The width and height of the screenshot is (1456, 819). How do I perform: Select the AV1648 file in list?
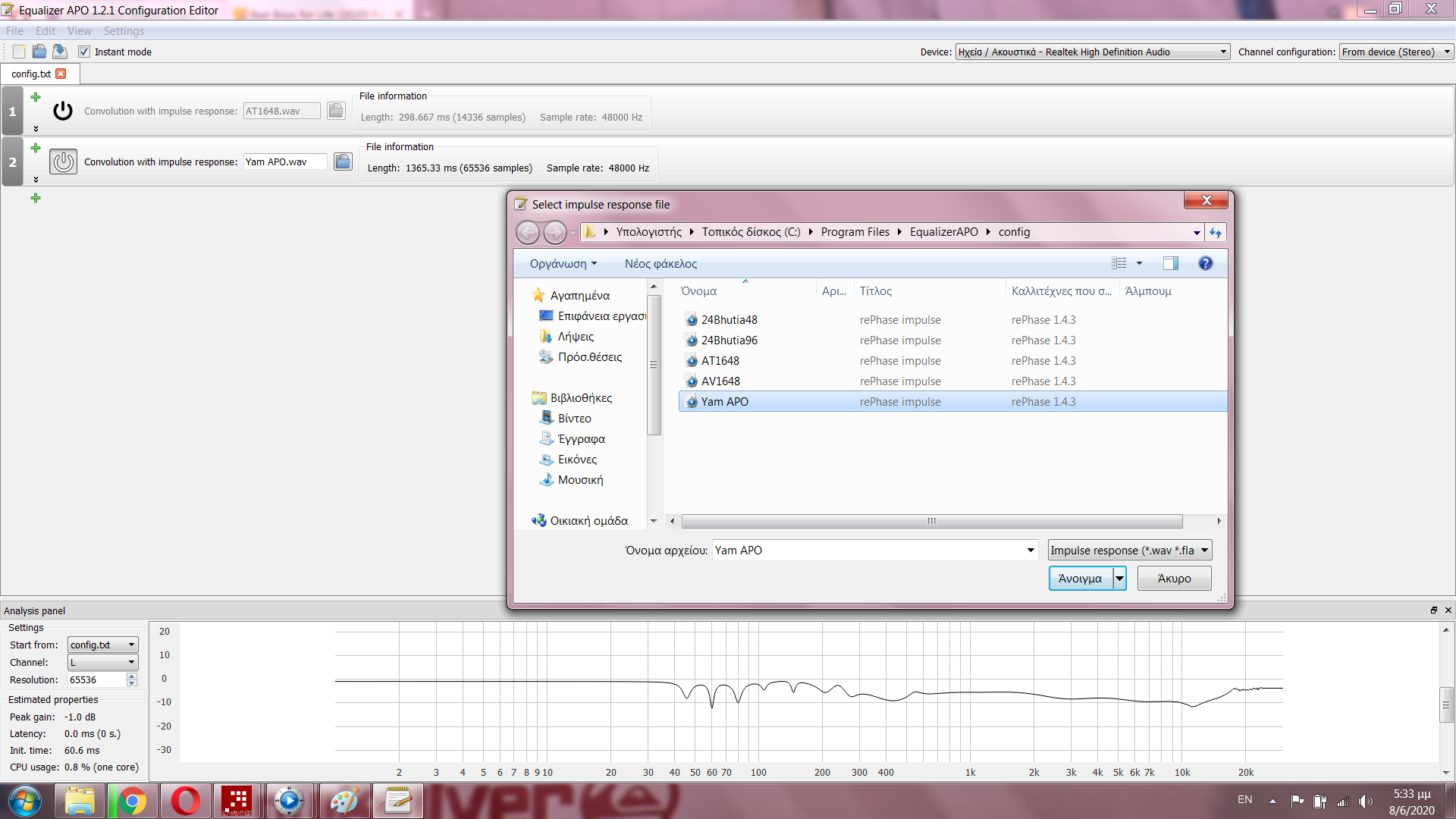pyautogui.click(x=720, y=381)
